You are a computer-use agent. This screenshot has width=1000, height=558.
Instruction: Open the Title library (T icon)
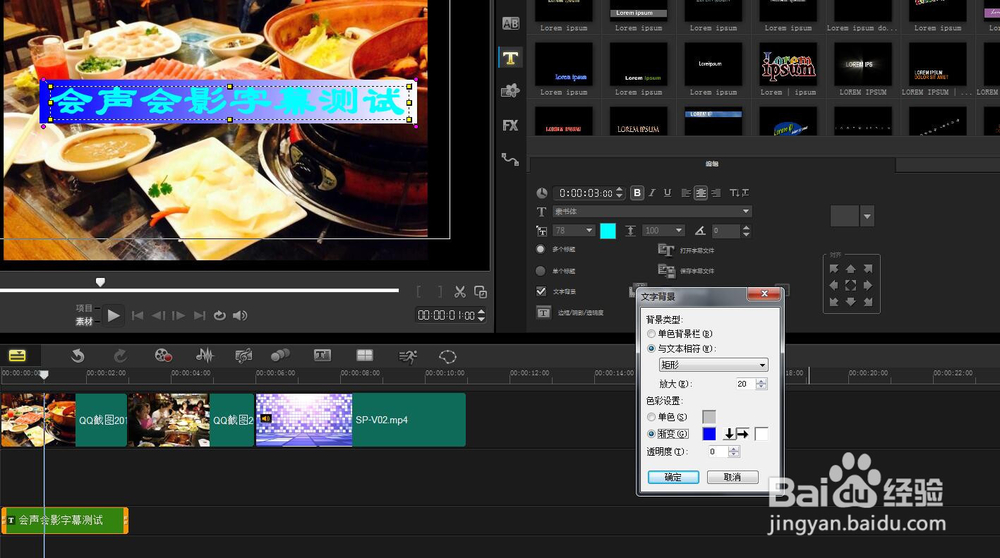pos(510,58)
